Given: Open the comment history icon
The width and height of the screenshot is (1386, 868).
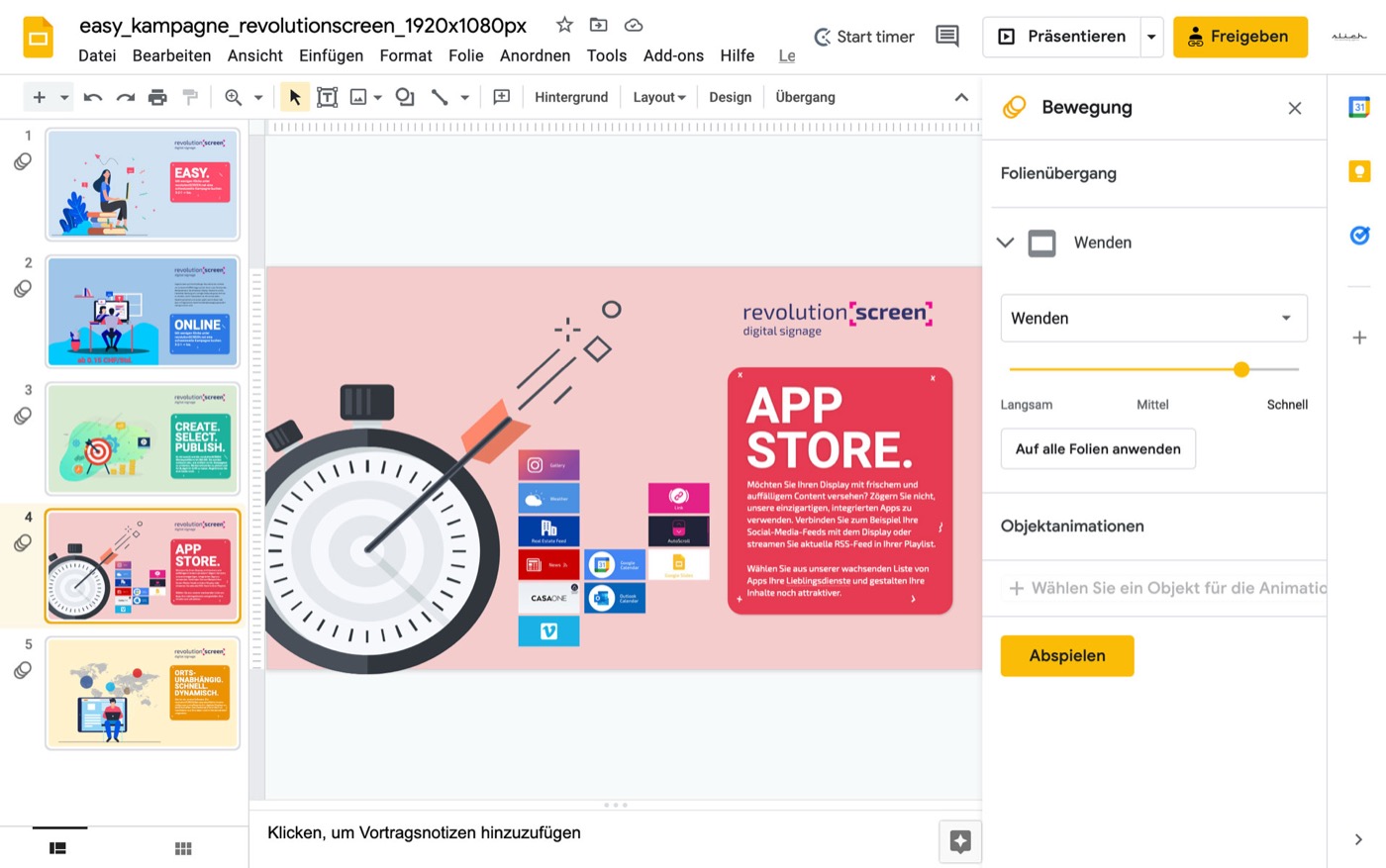Looking at the screenshot, I should [x=947, y=37].
